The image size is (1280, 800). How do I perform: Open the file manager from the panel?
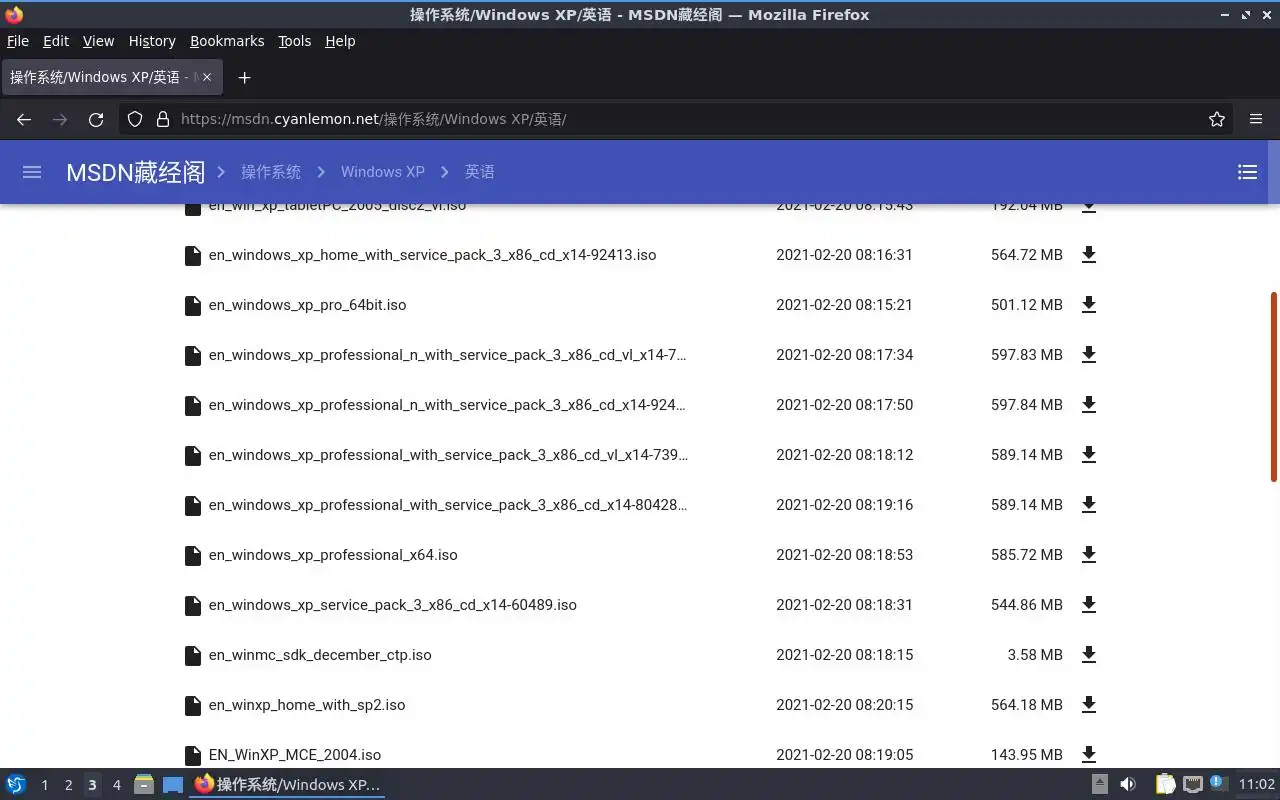[144, 785]
